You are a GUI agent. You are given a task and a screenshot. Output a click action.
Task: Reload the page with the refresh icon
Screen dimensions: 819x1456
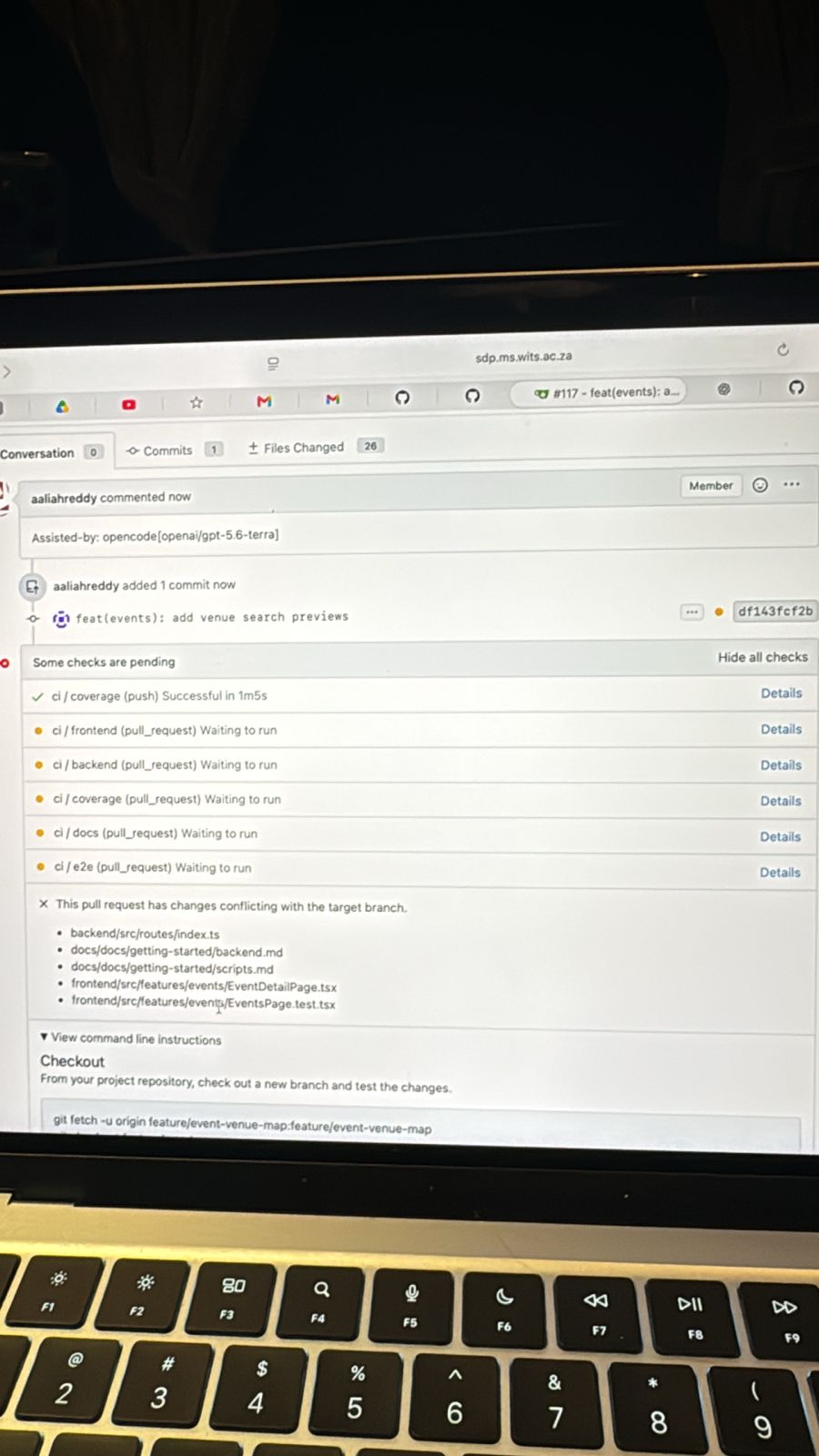coord(783,349)
